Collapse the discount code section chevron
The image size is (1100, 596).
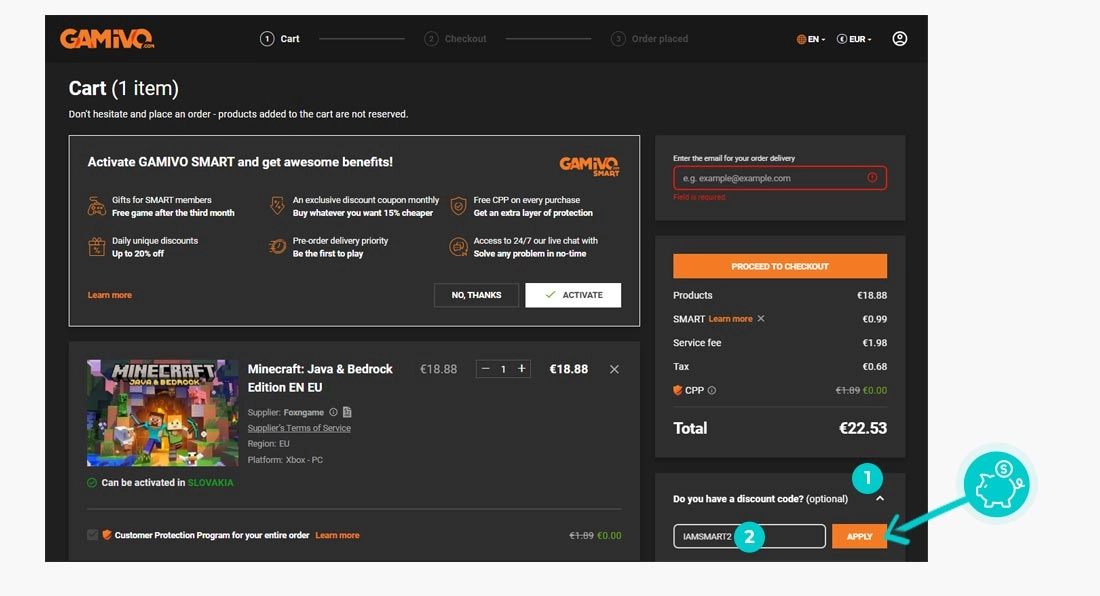point(880,499)
